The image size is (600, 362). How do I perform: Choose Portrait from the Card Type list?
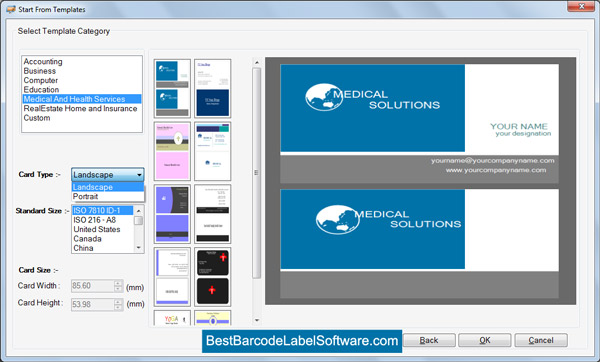click(108, 196)
